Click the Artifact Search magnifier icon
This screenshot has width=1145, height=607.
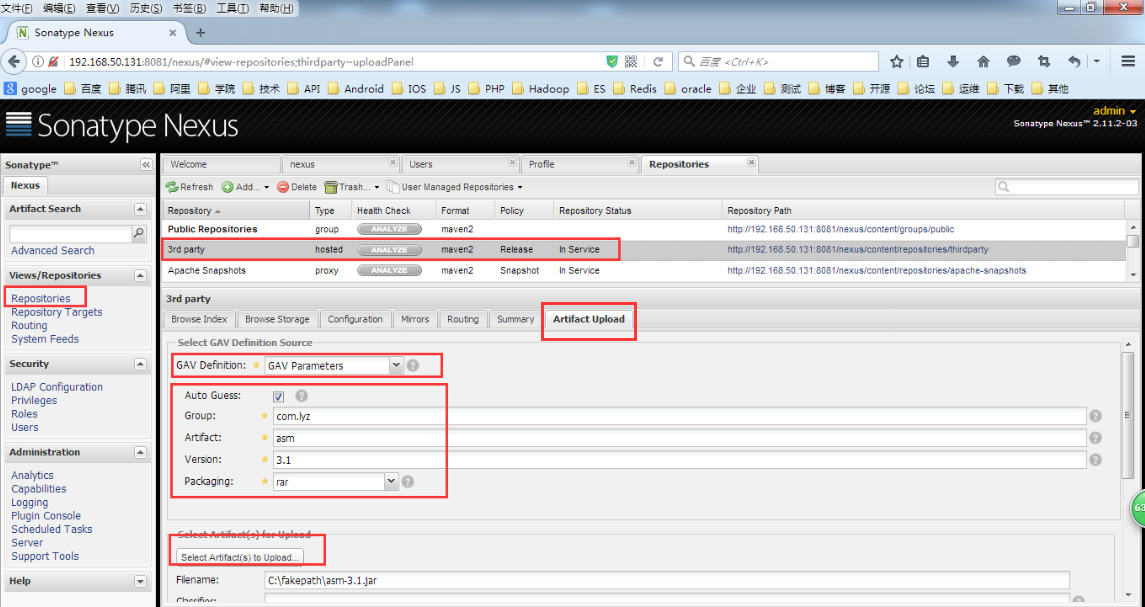click(139, 234)
